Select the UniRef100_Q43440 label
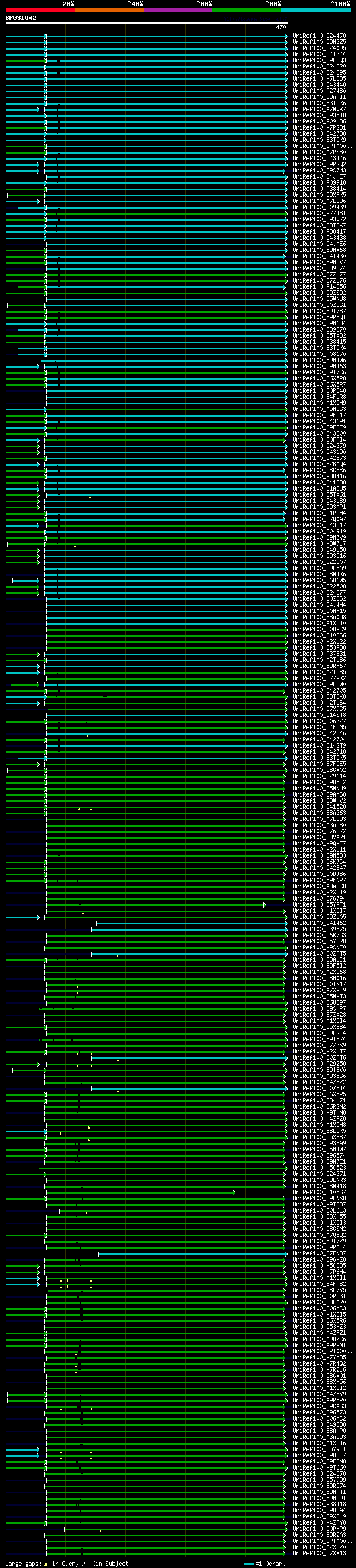Viewport: 356px width, 1568px height. (319, 85)
